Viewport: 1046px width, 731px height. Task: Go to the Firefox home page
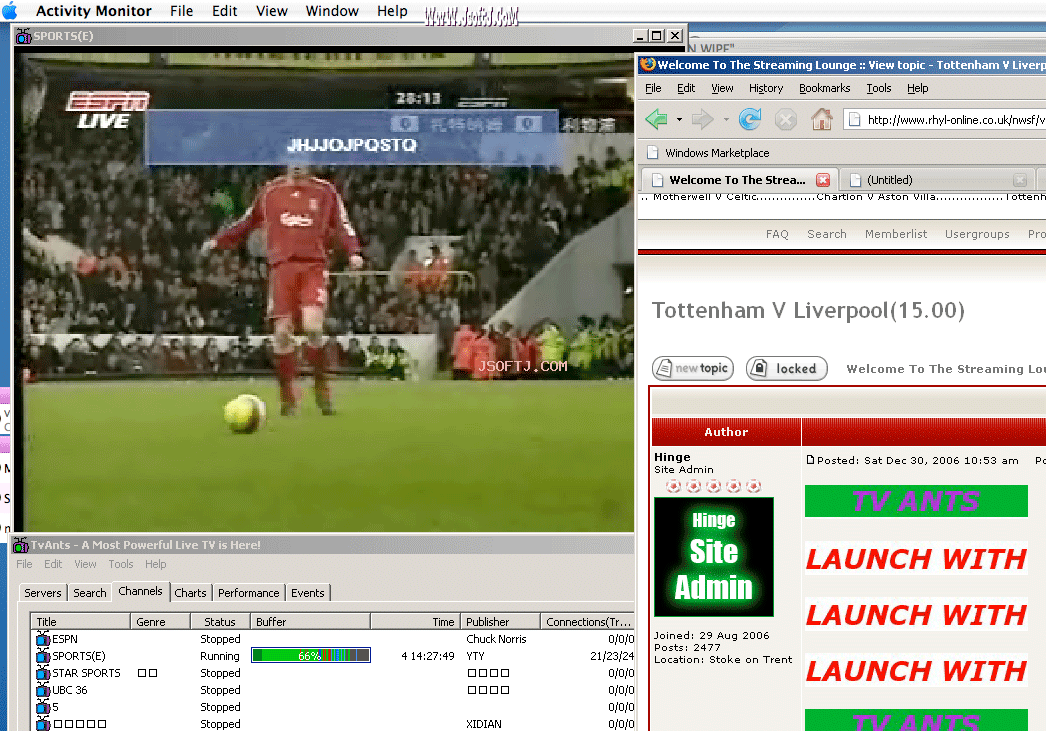[821, 119]
